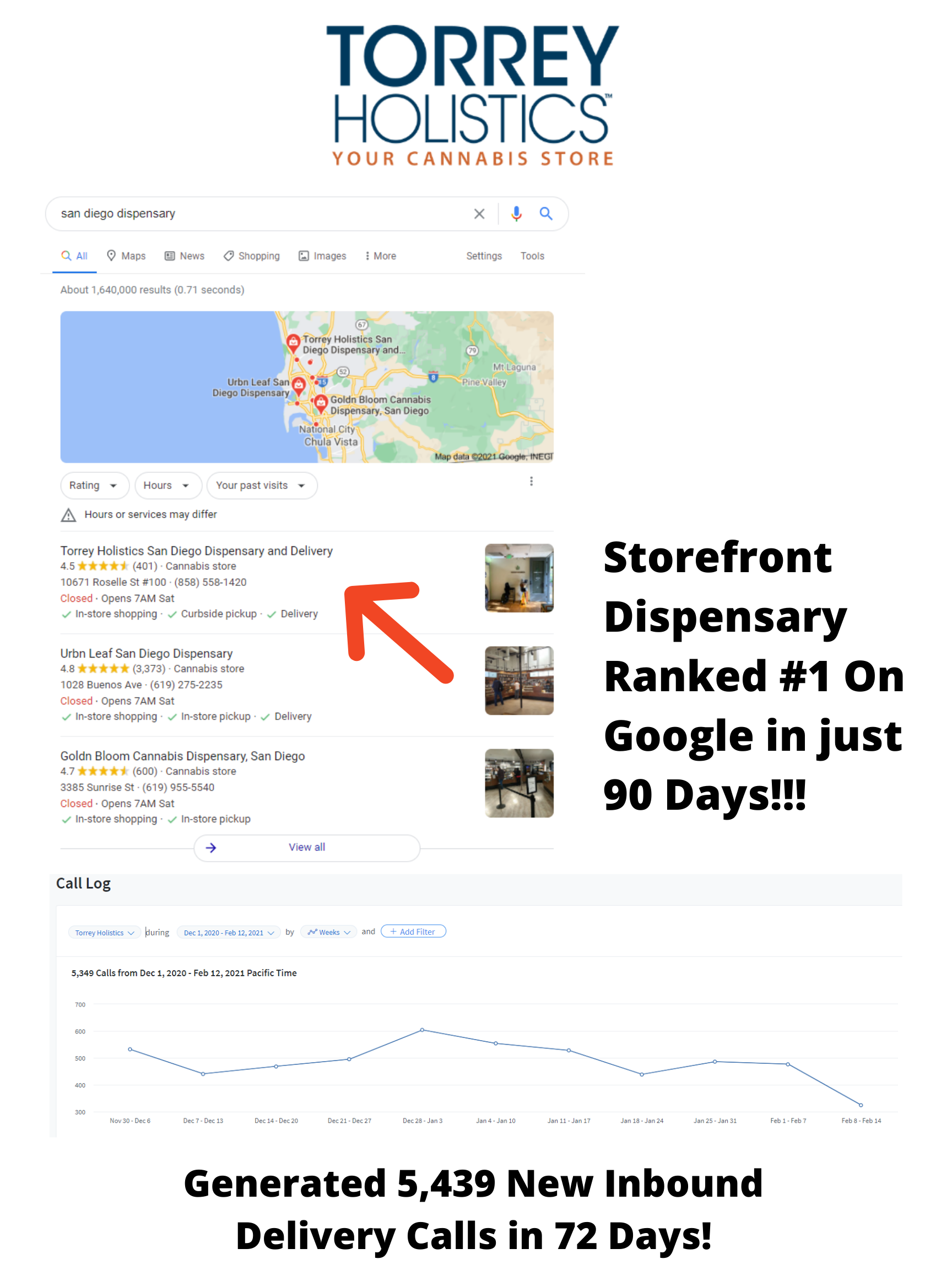Click the '1028 Buenos Ave' address text

pyautogui.click(x=101, y=685)
